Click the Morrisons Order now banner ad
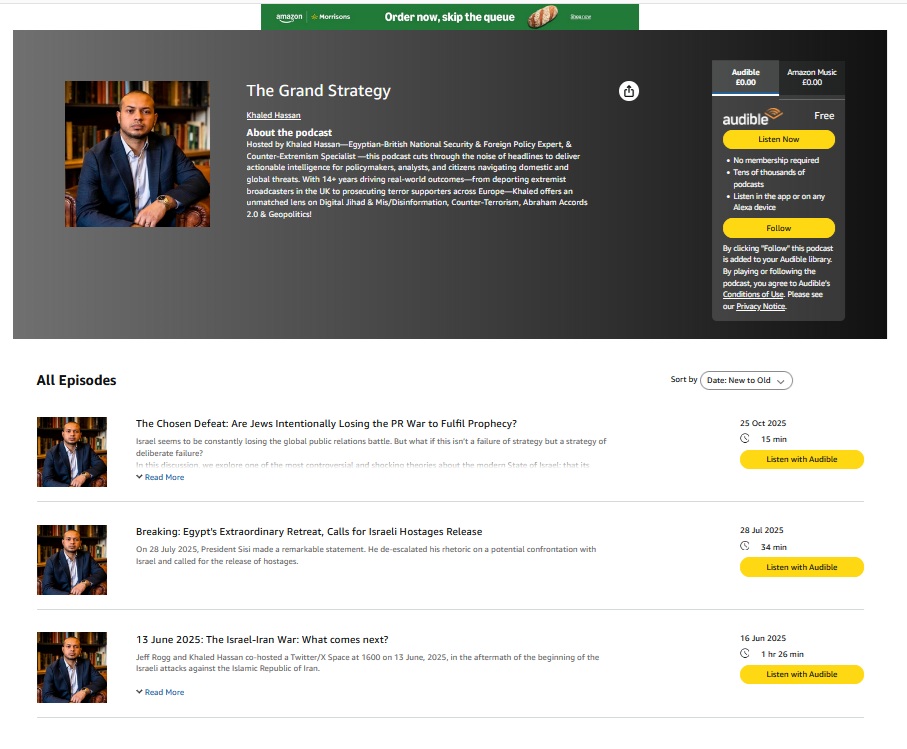Viewport: 907px width, 749px height. tap(450, 17)
